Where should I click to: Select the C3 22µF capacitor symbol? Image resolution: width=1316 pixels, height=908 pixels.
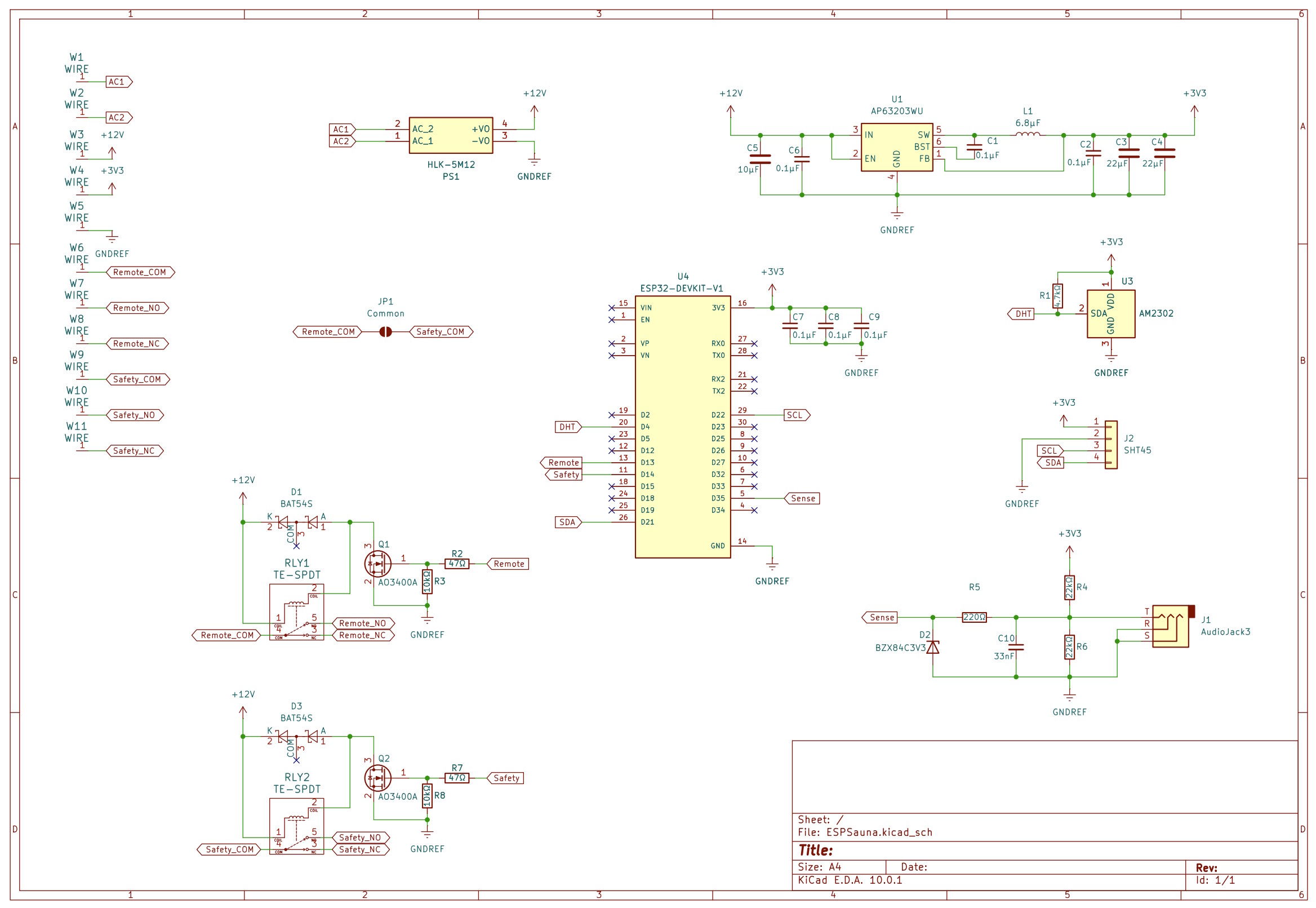[1129, 153]
